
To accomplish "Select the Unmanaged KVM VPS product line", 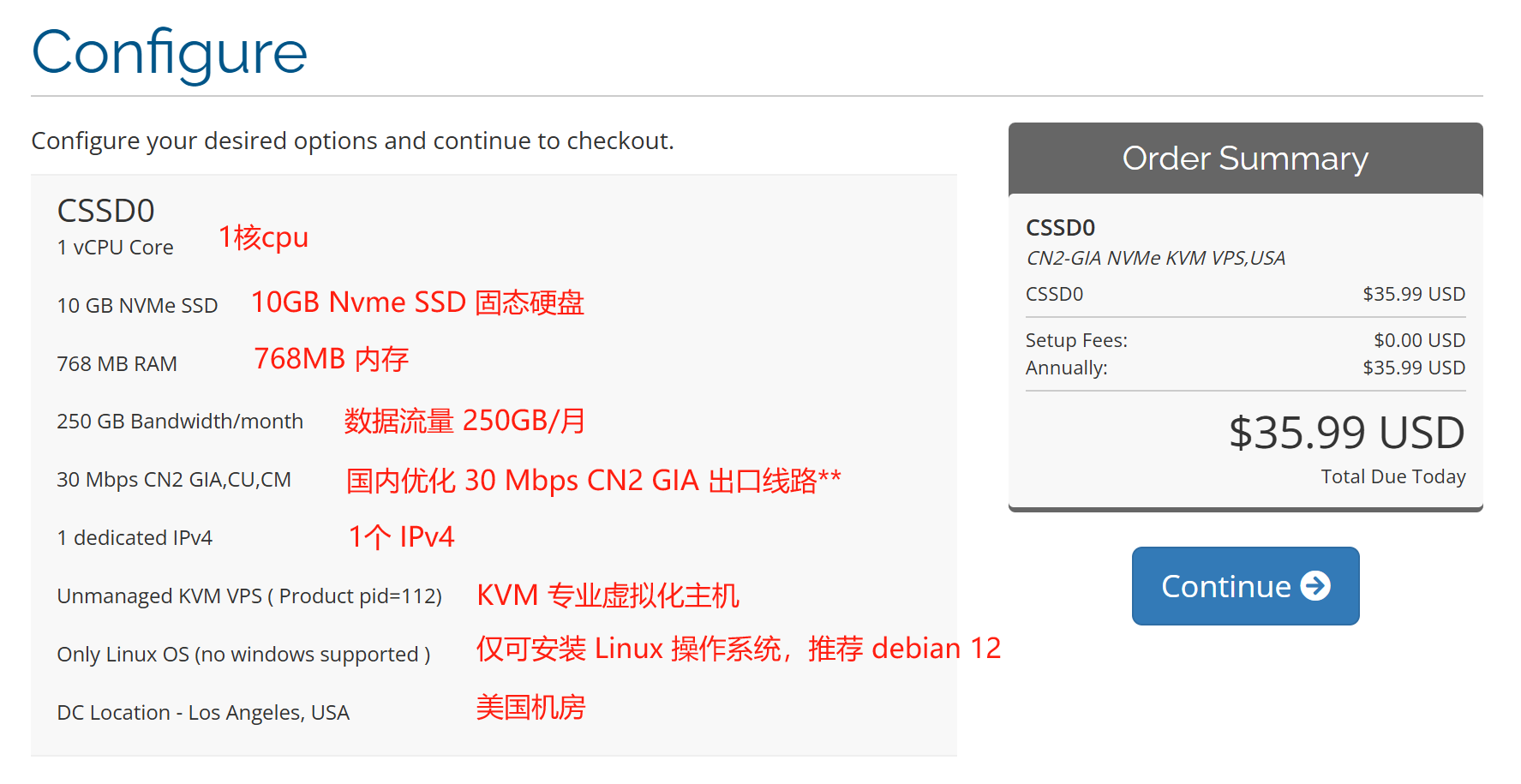I will click(249, 595).
